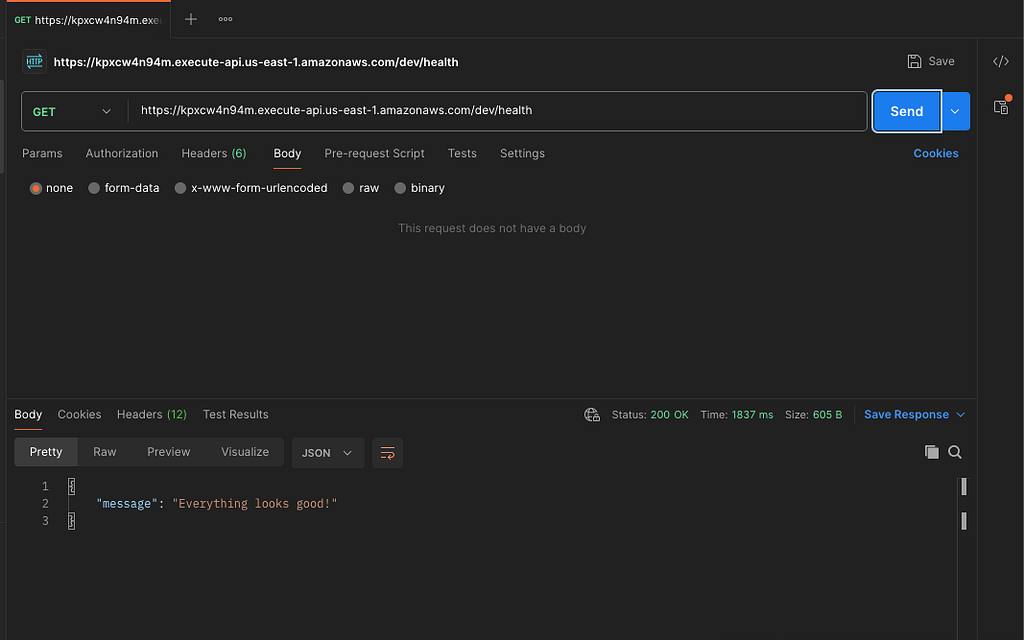Click the Time 1837 ms value
The image size is (1024, 640).
coord(752,415)
